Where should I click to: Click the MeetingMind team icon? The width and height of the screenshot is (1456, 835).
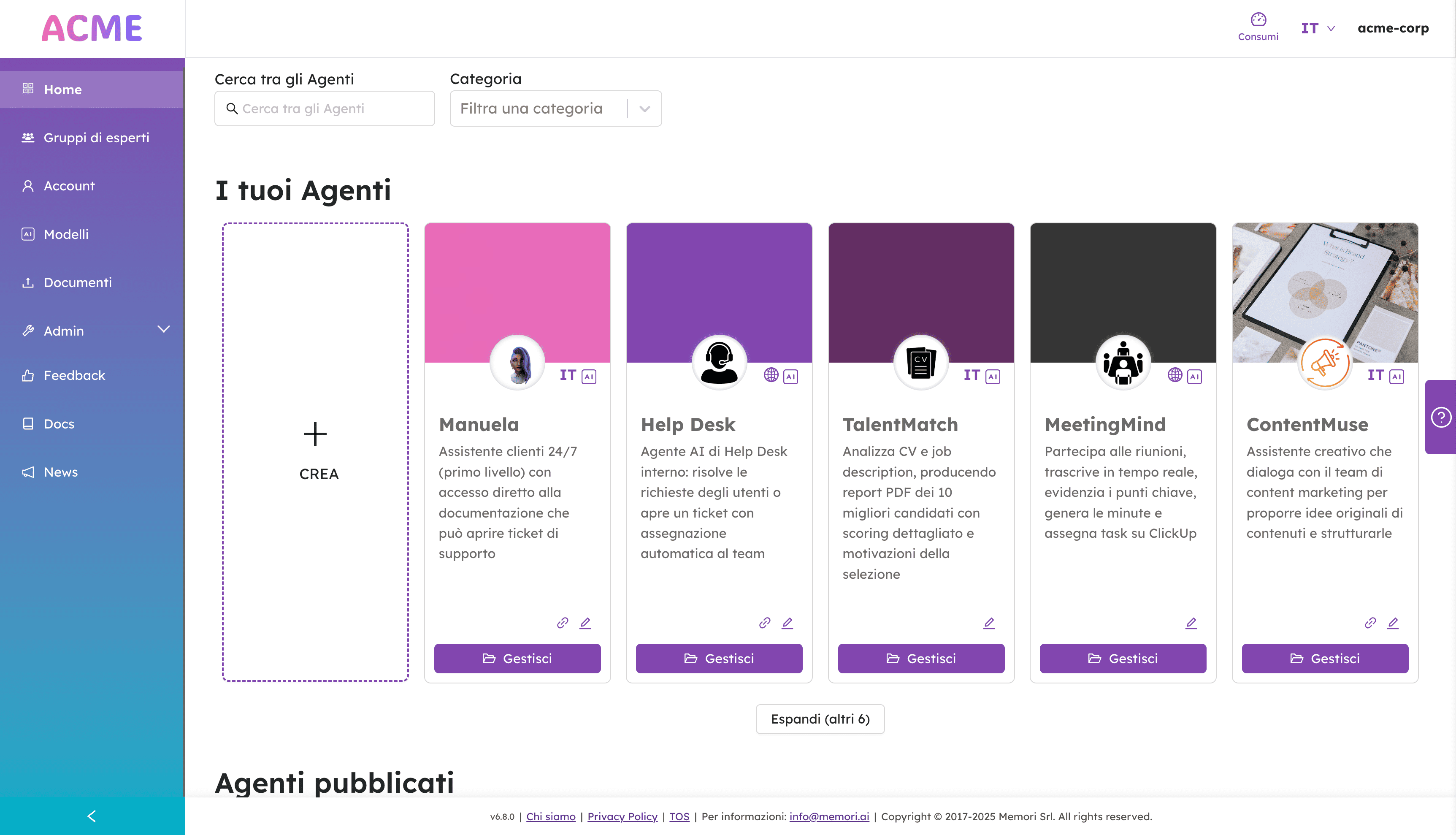(1122, 362)
